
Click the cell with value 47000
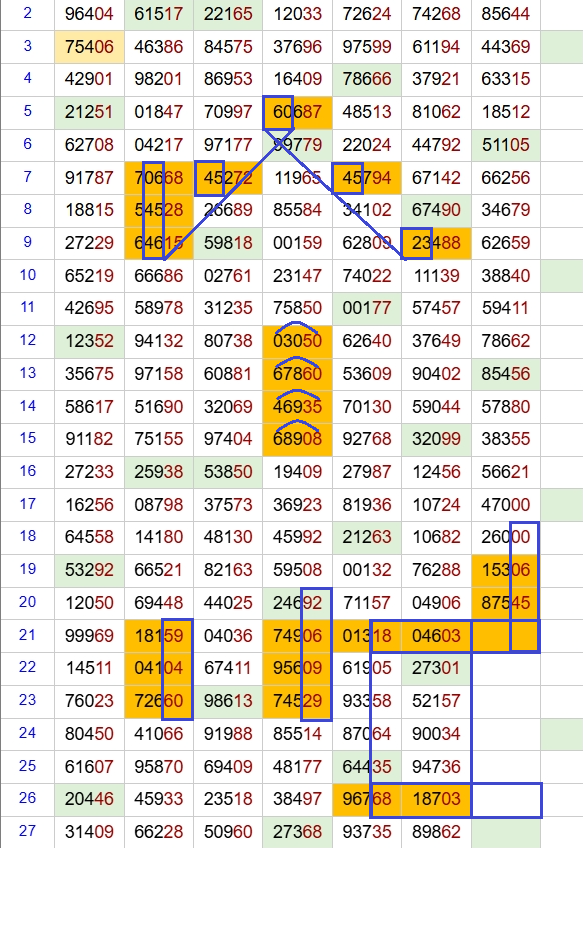pos(505,505)
